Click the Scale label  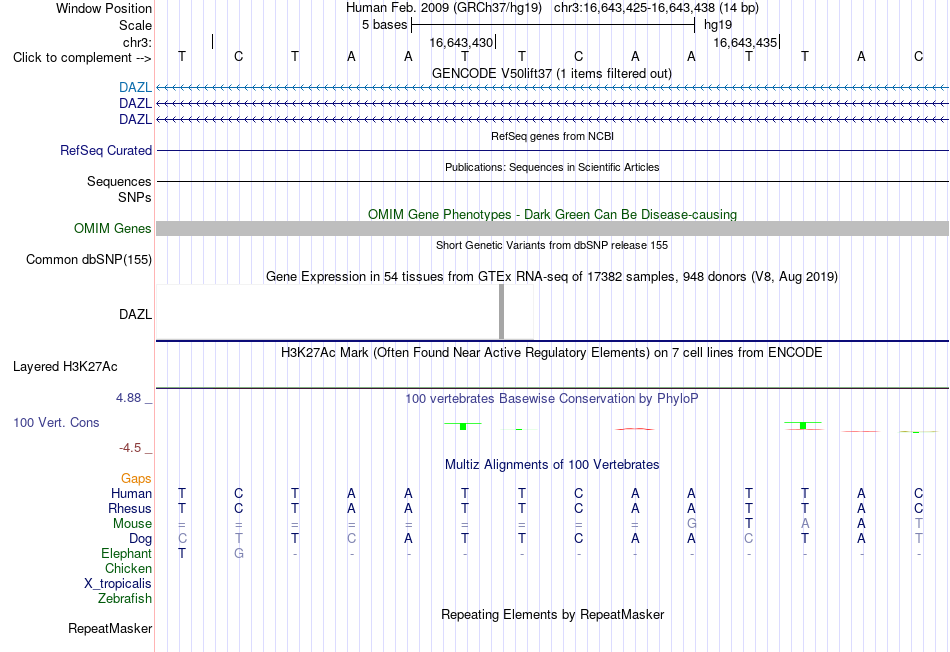(135, 25)
